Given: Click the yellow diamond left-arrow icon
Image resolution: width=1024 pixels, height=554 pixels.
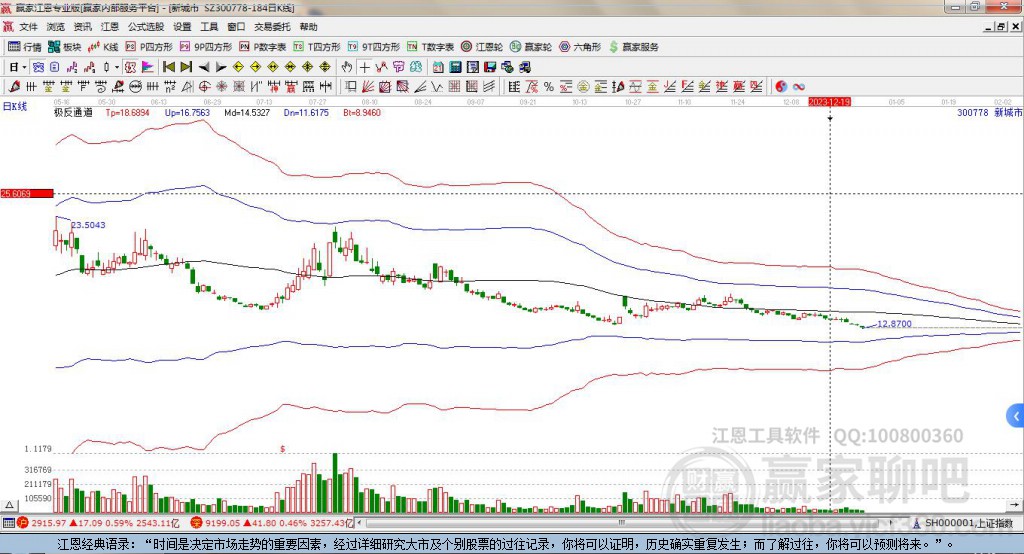Looking at the screenshot, I should point(238,67).
